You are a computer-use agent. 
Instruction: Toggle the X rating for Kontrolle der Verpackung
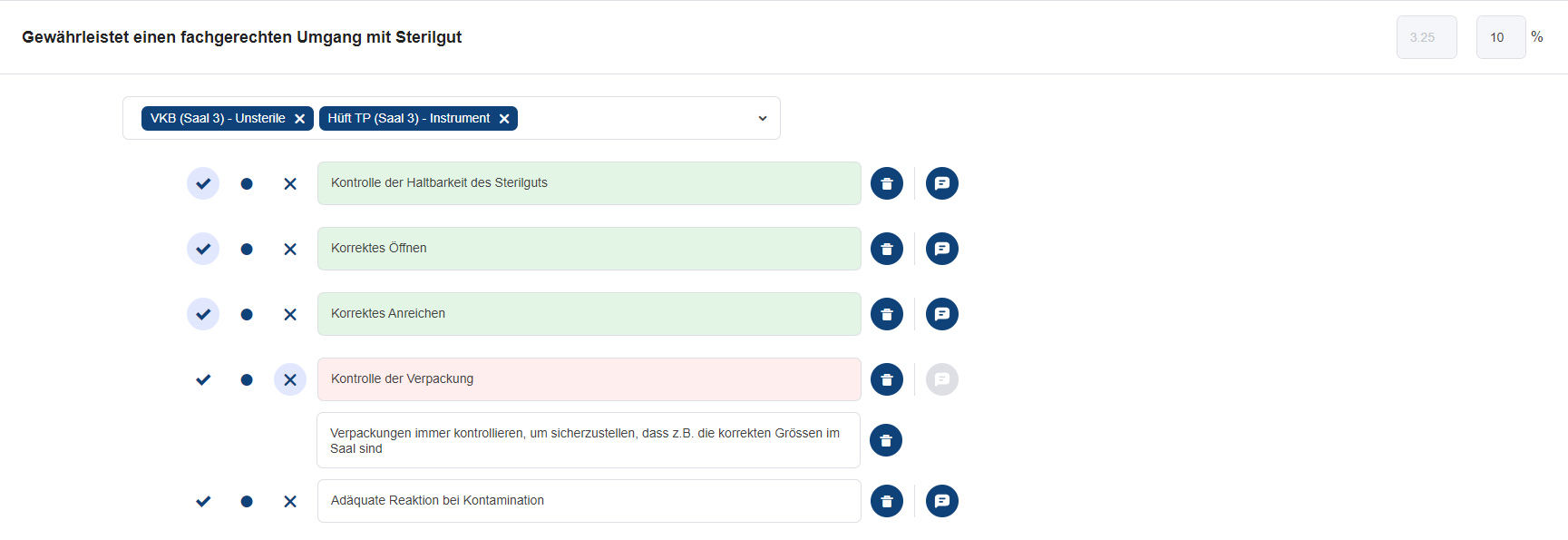[x=290, y=379]
